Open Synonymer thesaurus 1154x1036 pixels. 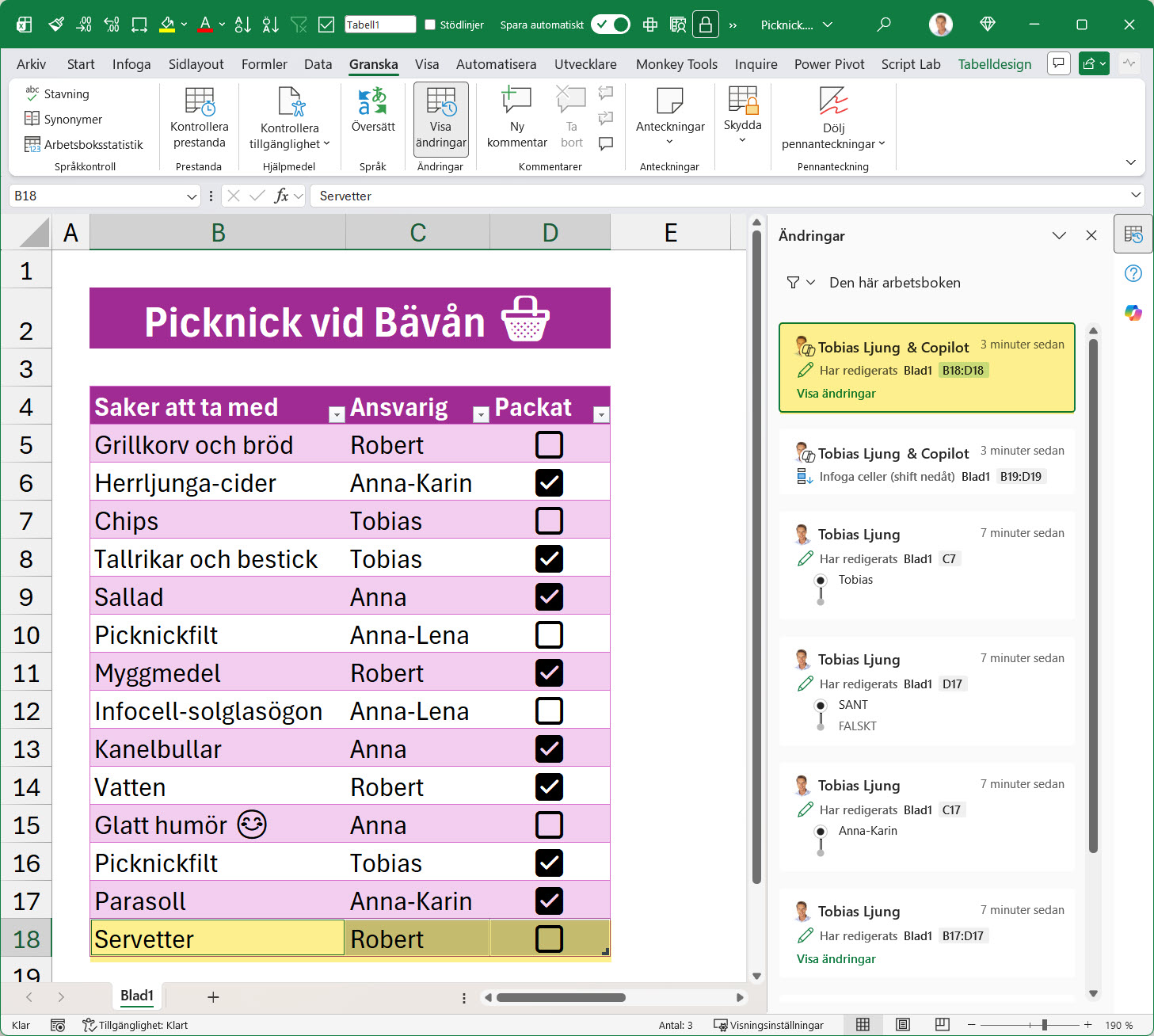coord(63,119)
